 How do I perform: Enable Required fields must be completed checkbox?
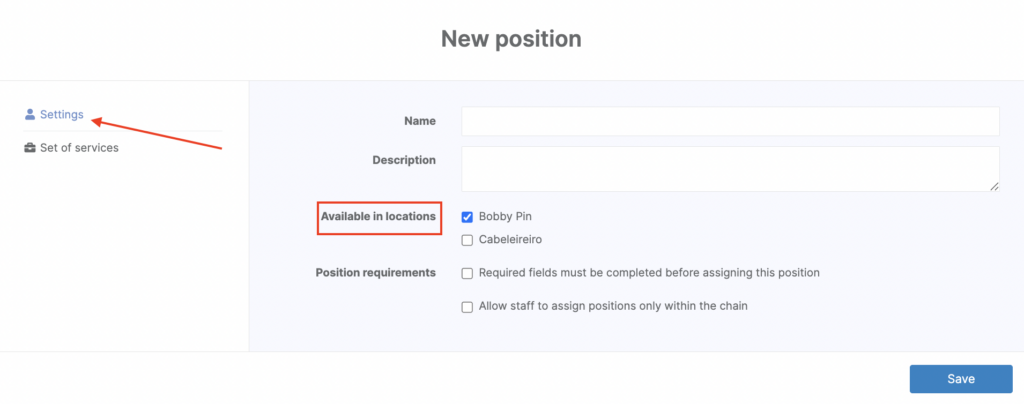tap(467, 273)
